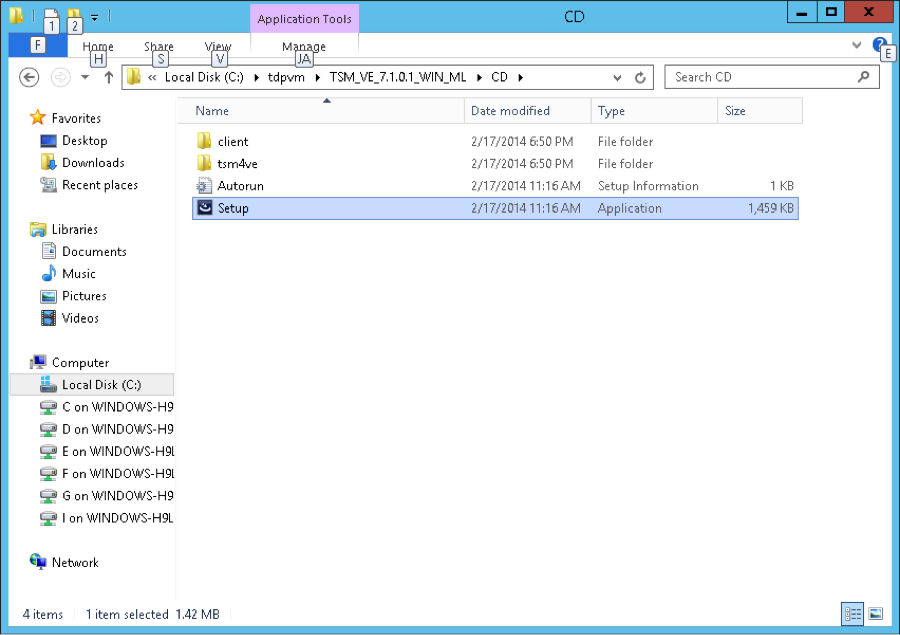This screenshot has height=635, width=900.
Task: Click tdpvm in the address path
Action: point(286,77)
